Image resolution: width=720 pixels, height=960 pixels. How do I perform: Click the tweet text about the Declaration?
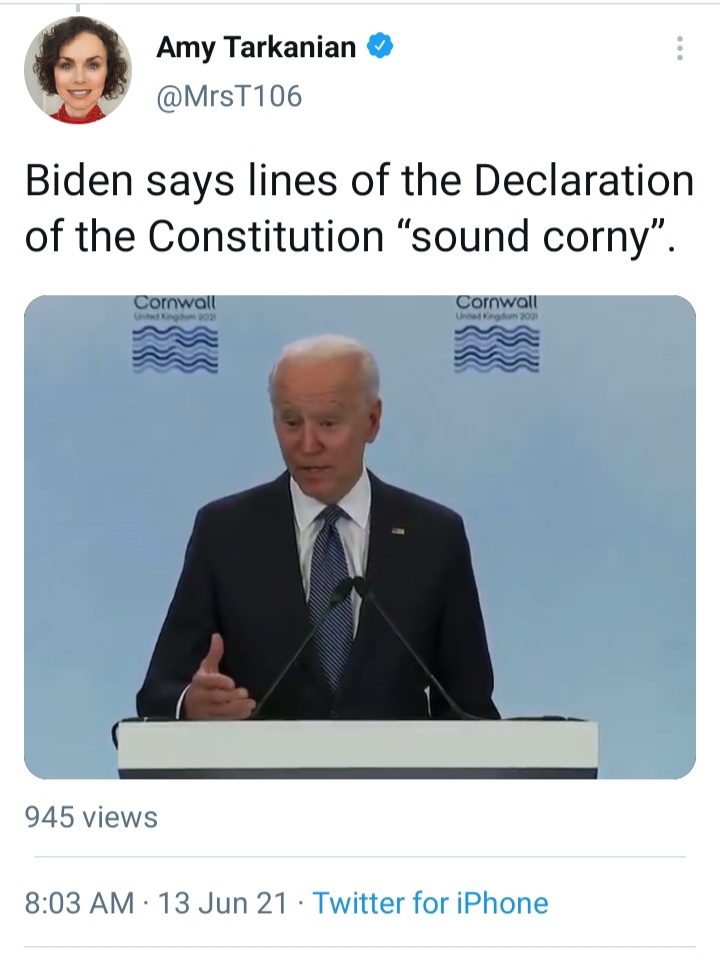coord(359,208)
